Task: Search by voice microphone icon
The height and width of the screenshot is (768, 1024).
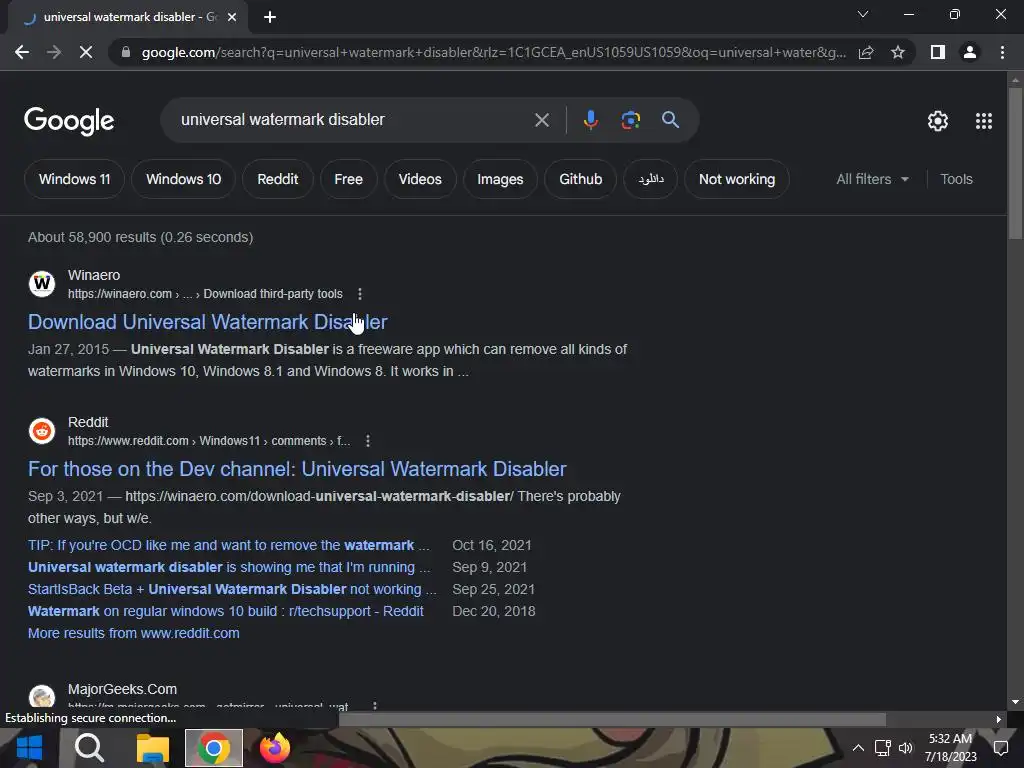Action: click(x=590, y=120)
